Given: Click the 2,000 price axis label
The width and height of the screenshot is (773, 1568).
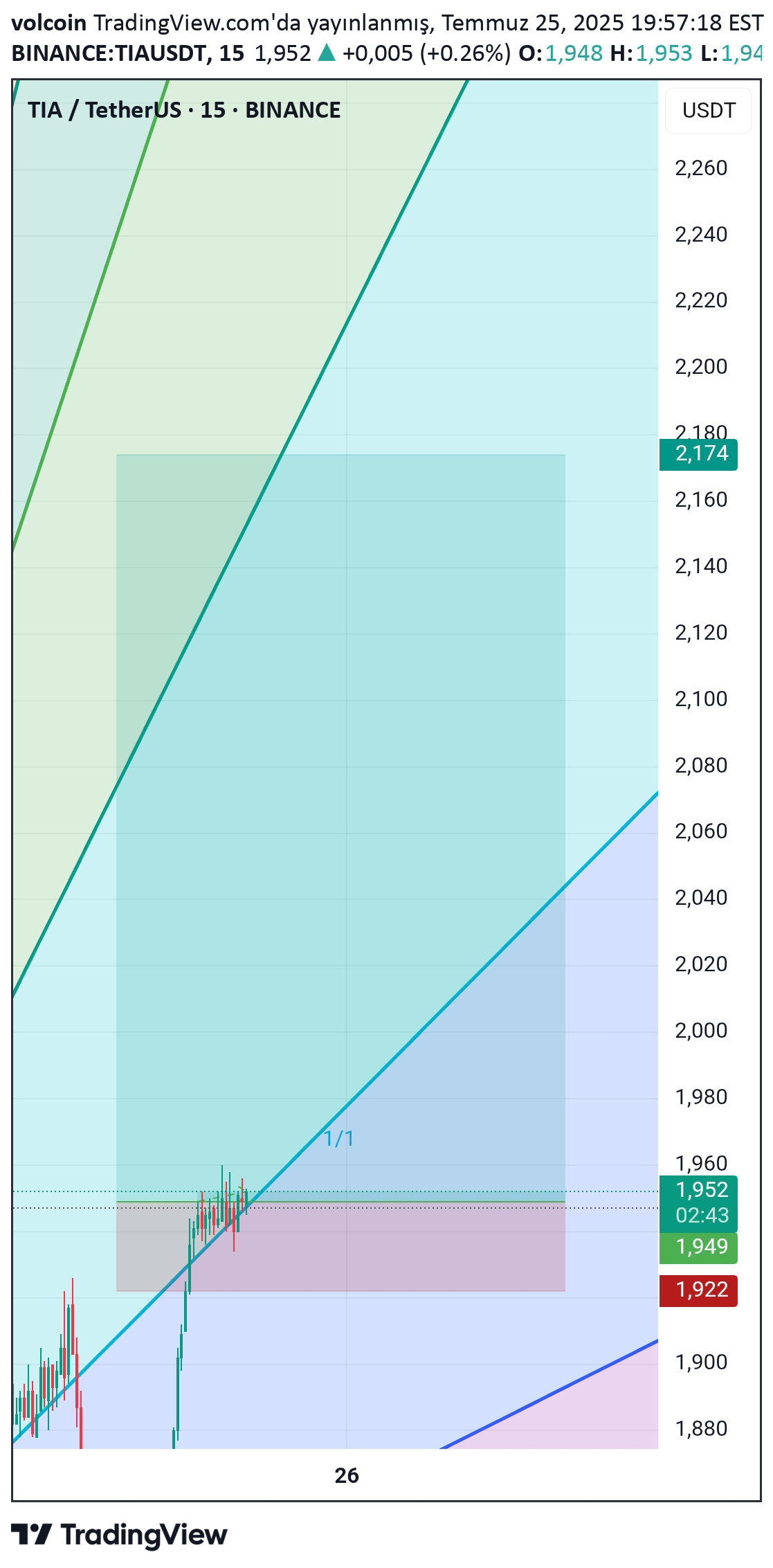Looking at the screenshot, I should pyautogui.click(x=701, y=1030).
